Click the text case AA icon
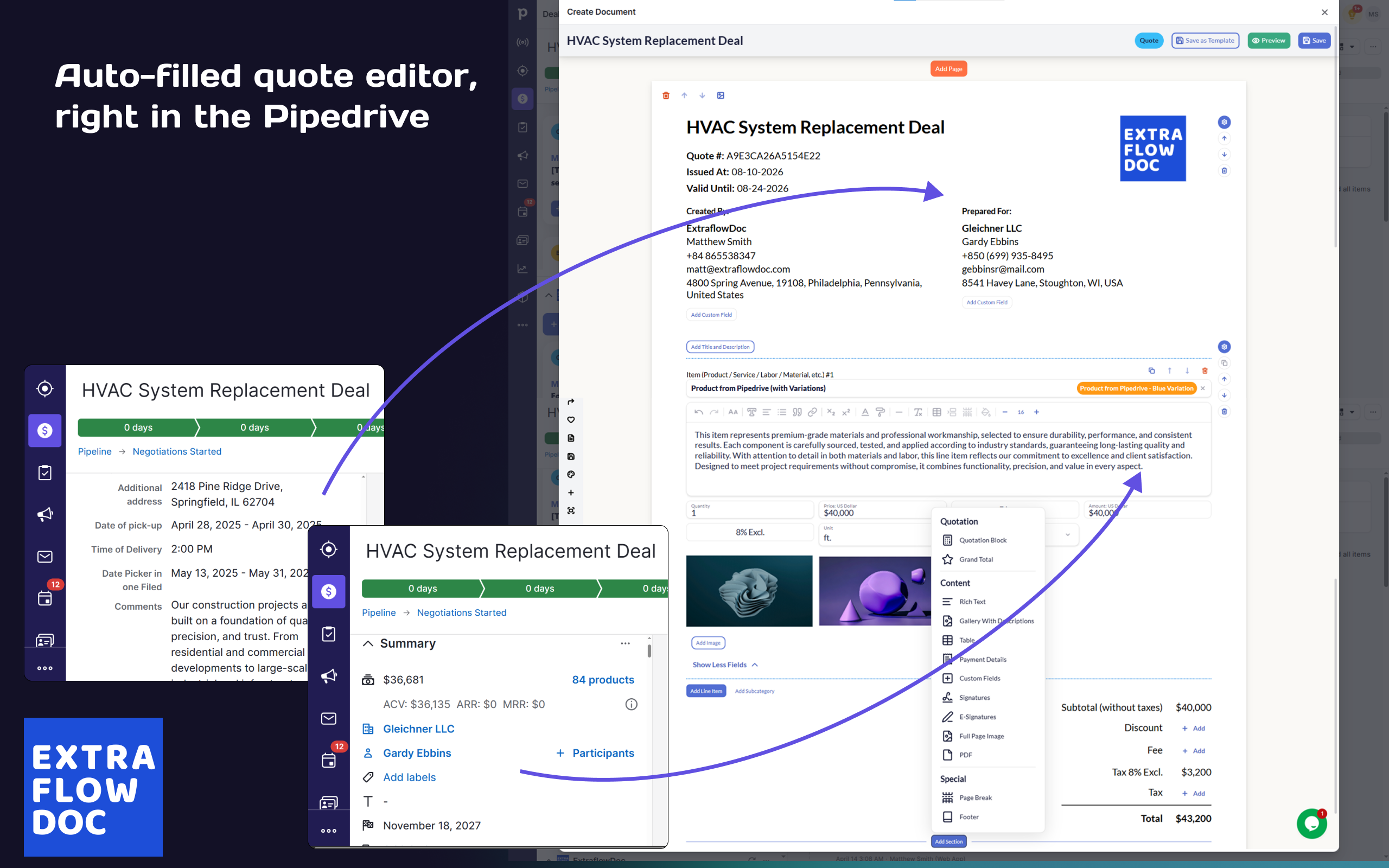The height and width of the screenshot is (868, 1389). [x=733, y=412]
